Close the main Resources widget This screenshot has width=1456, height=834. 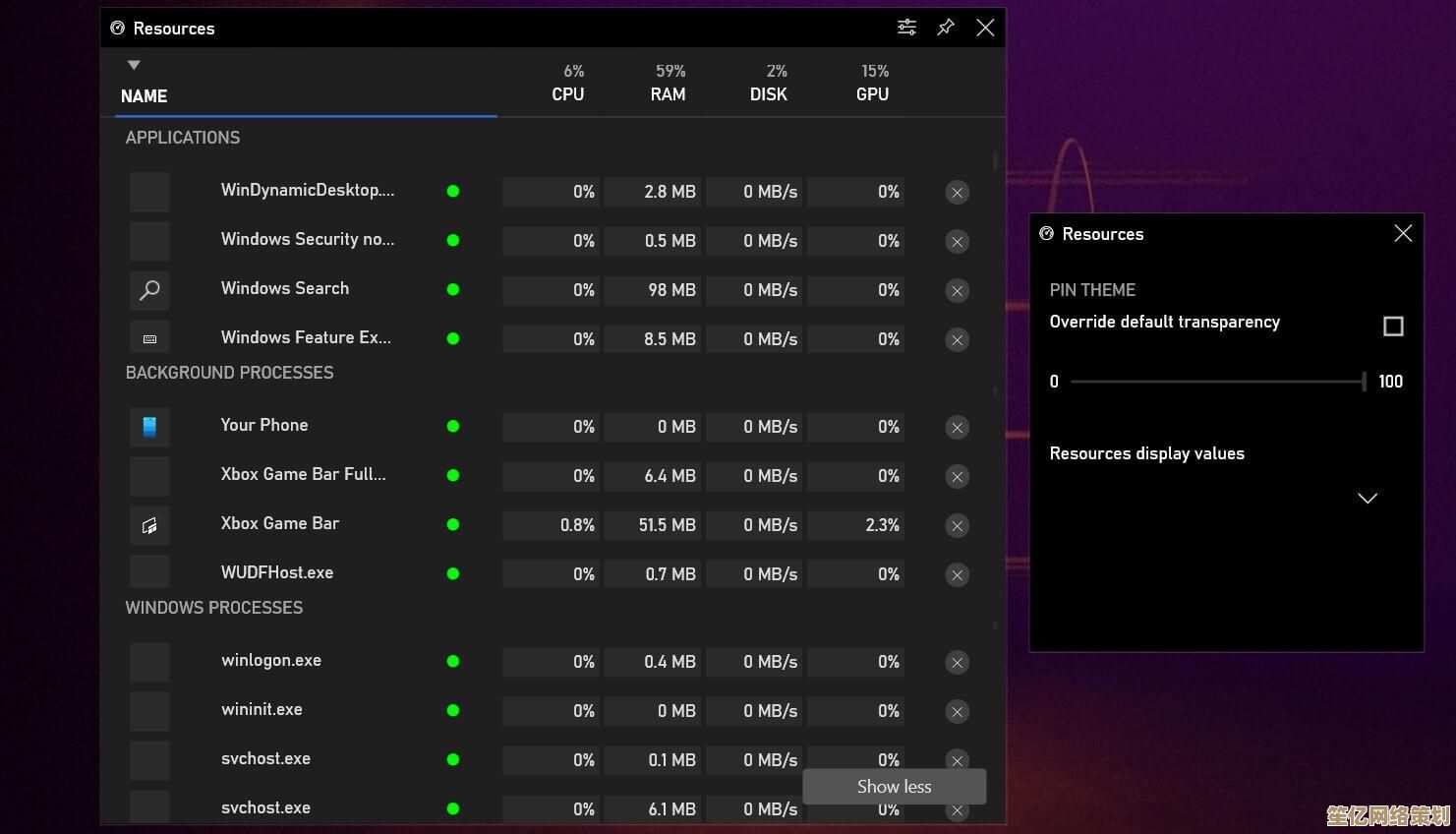click(x=985, y=28)
